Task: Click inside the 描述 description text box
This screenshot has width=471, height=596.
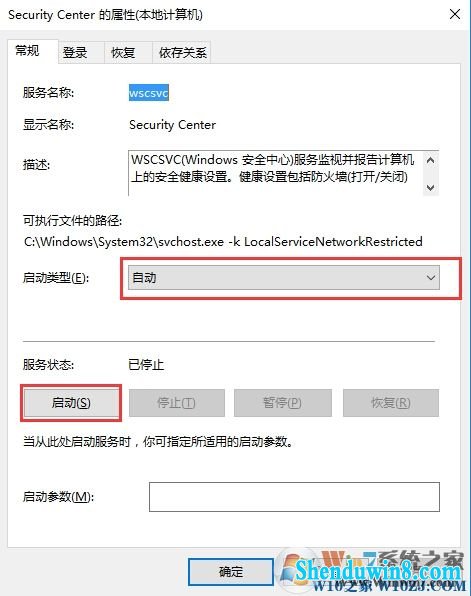Action: point(276,173)
